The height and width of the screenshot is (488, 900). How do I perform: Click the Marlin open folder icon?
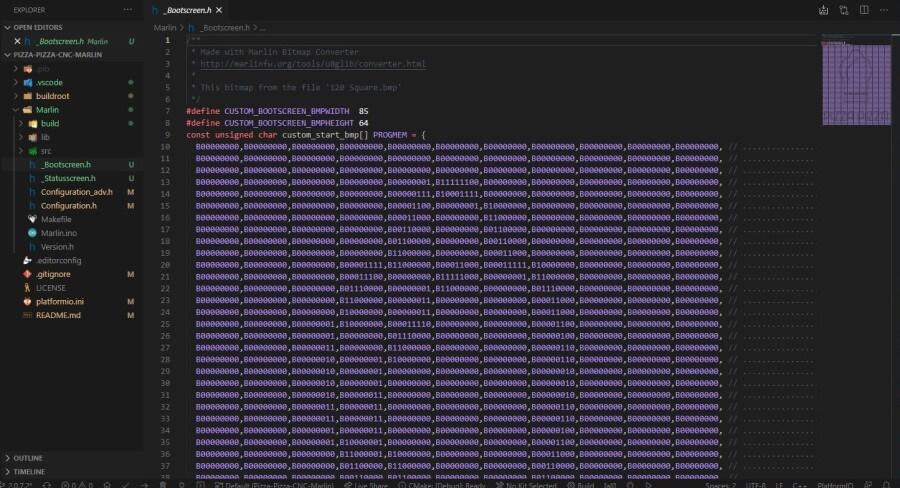coord(28,110)
